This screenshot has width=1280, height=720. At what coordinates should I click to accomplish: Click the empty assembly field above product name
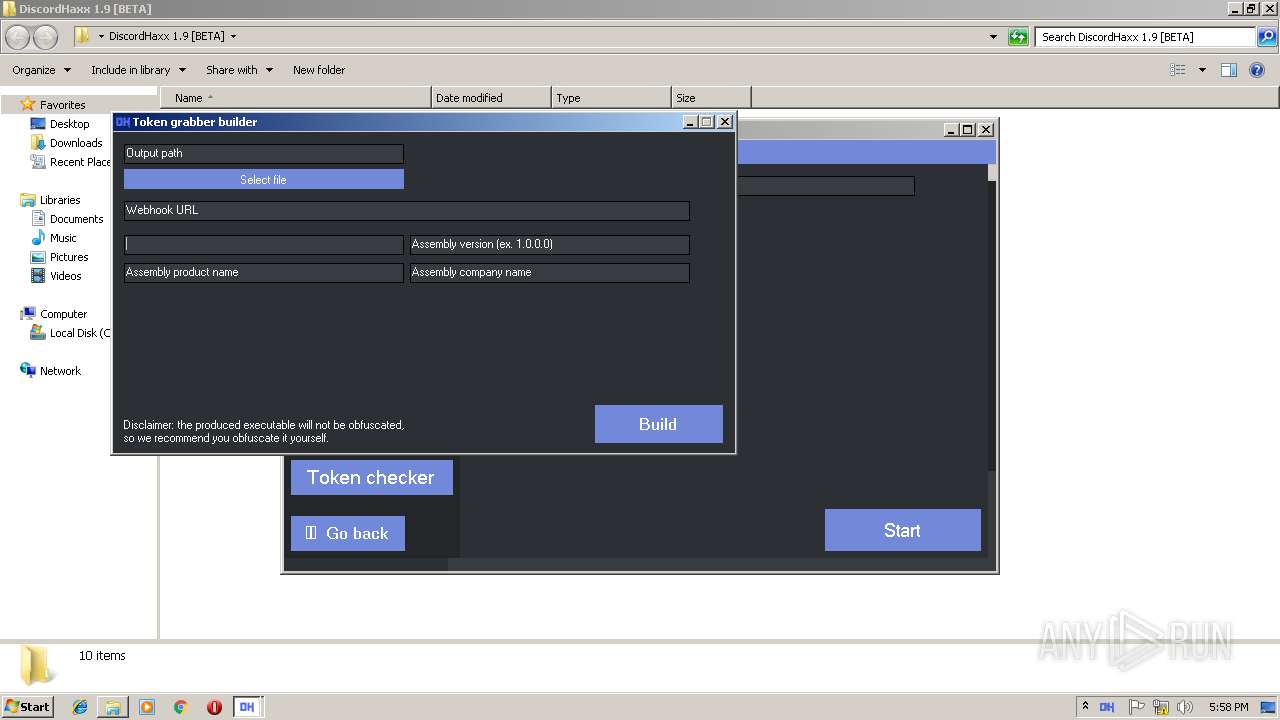(x=264, y=244)
